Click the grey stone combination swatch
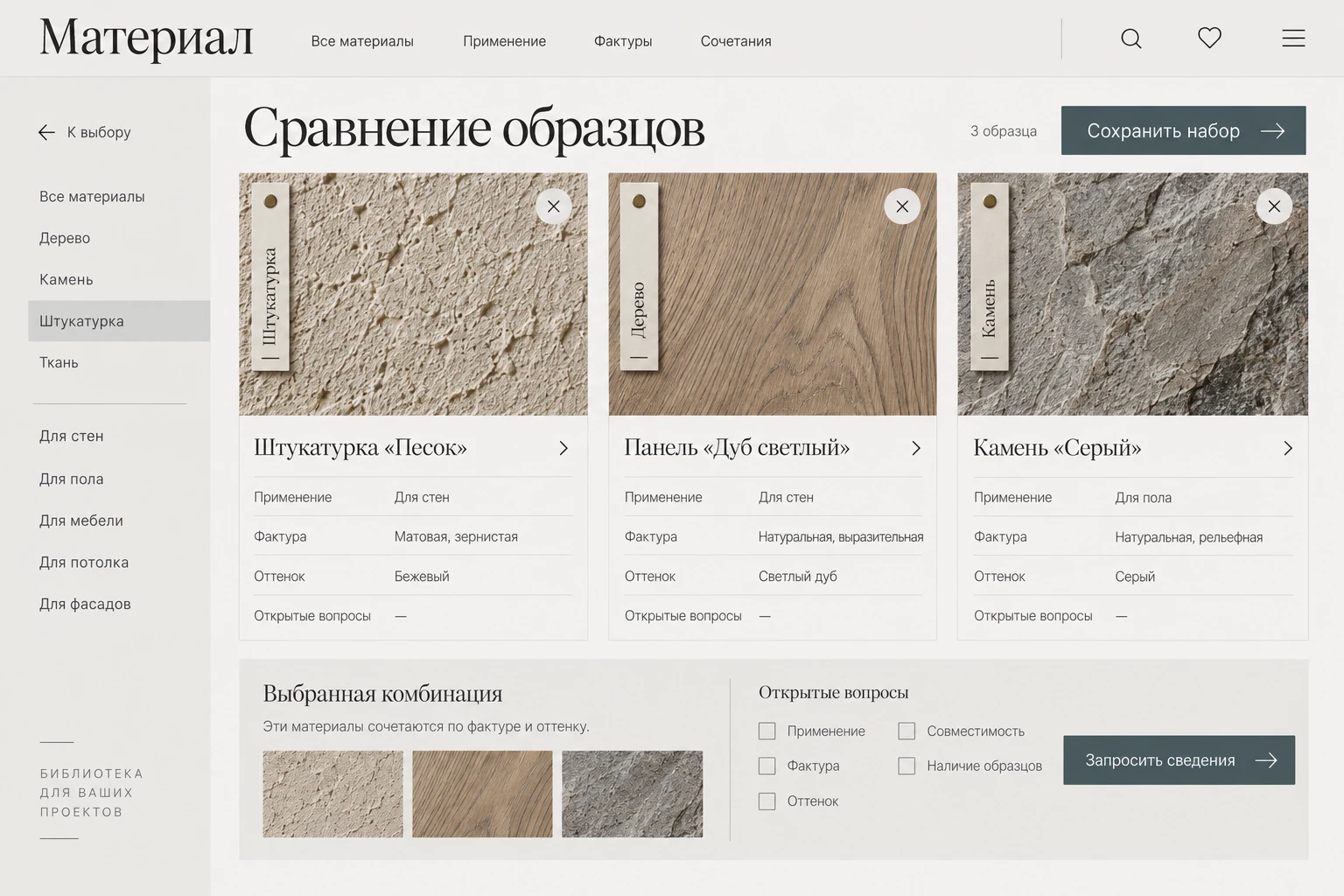This screenshot has width=1344, height=896. (632, 794)
